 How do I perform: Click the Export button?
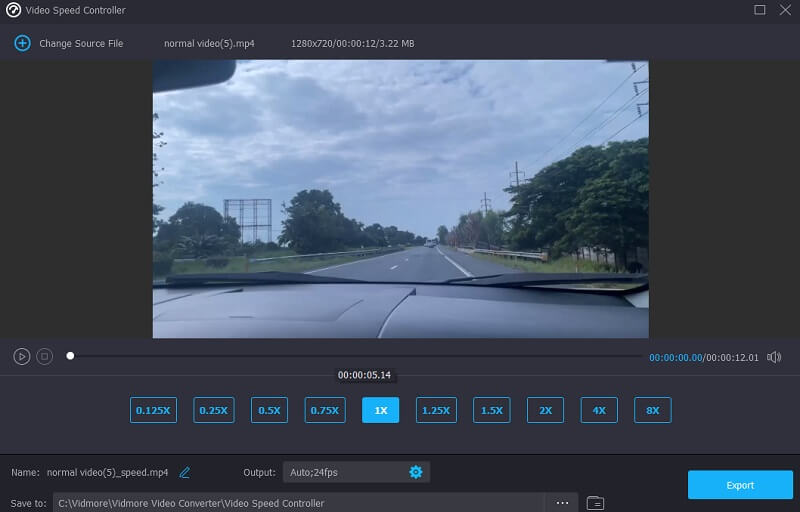740,485
